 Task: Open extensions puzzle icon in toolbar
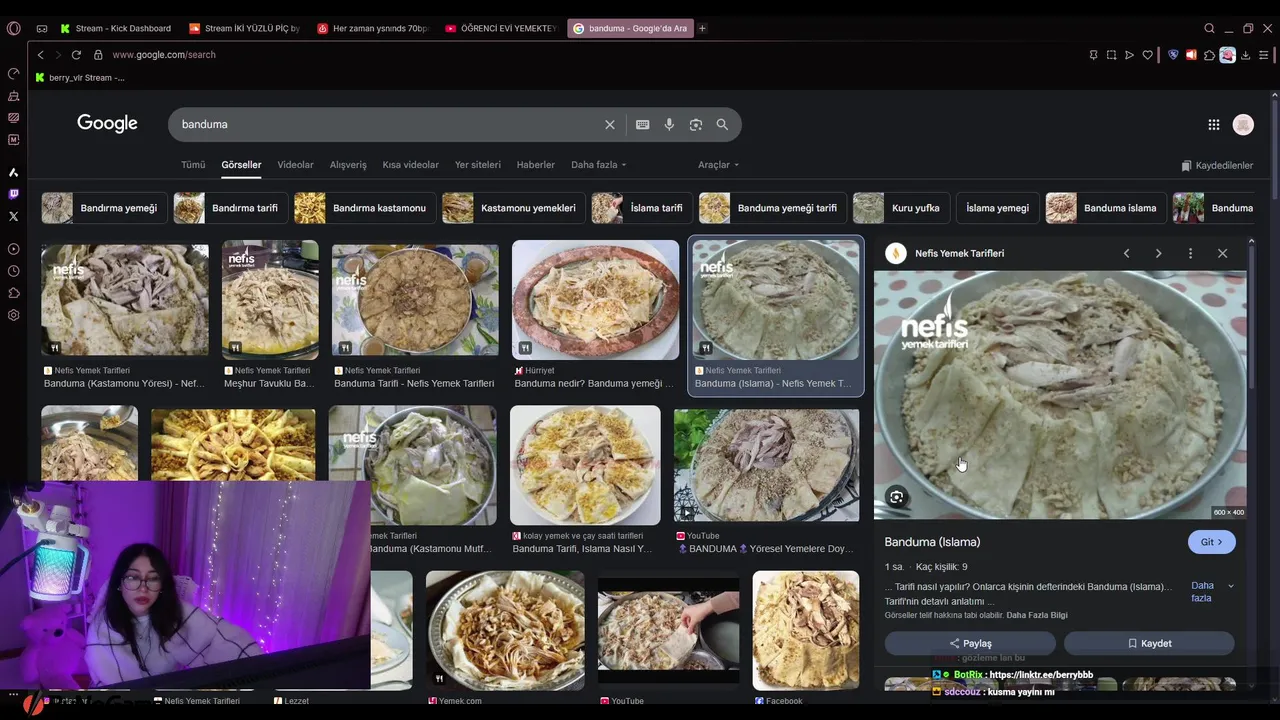coord(1209,55)
